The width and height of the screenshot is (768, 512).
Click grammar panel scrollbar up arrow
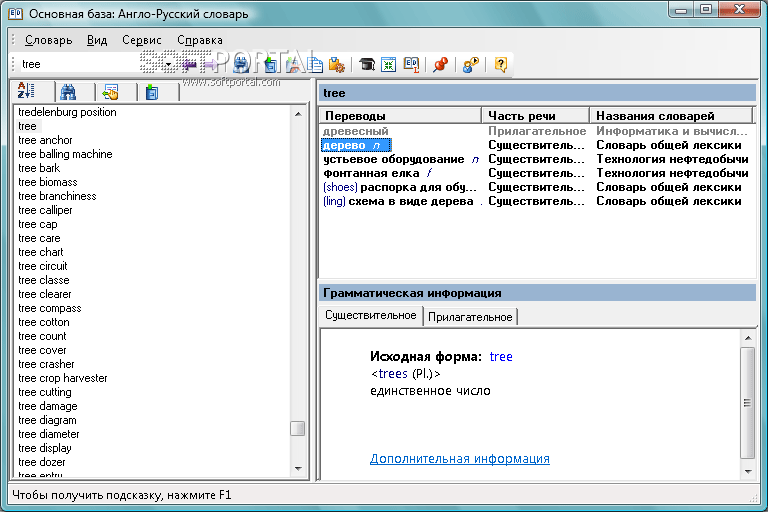pyautogui.click(x=747, y=338)
